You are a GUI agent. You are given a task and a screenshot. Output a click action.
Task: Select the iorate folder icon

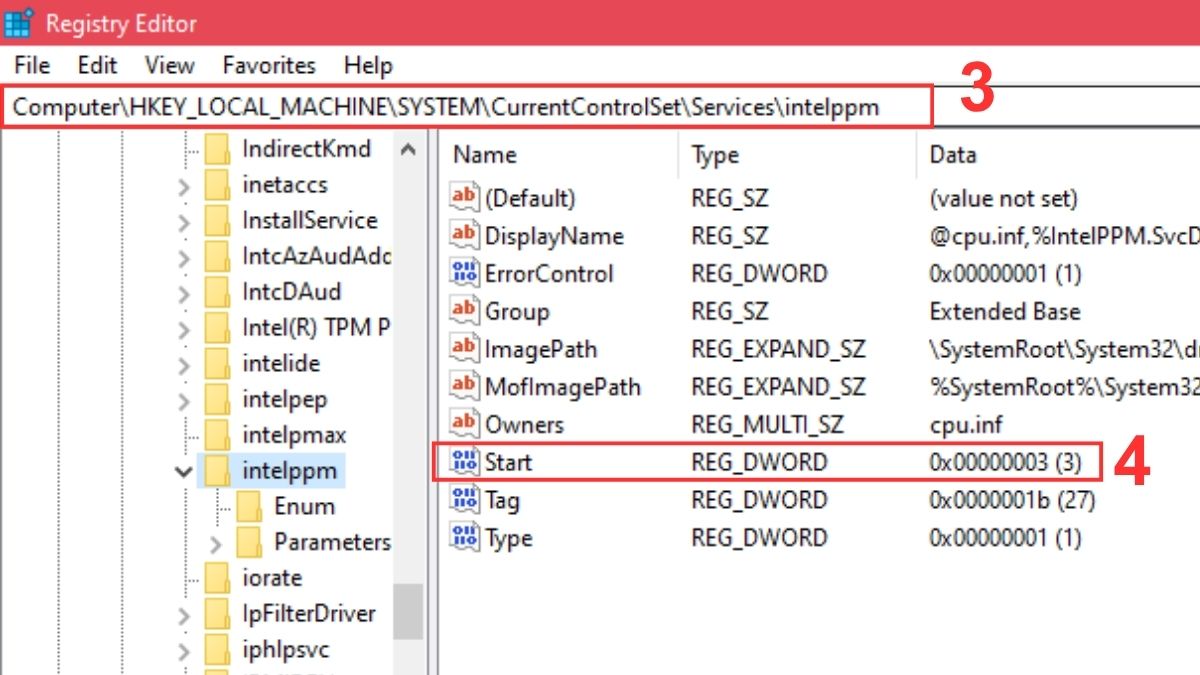(x=218, y=578)
